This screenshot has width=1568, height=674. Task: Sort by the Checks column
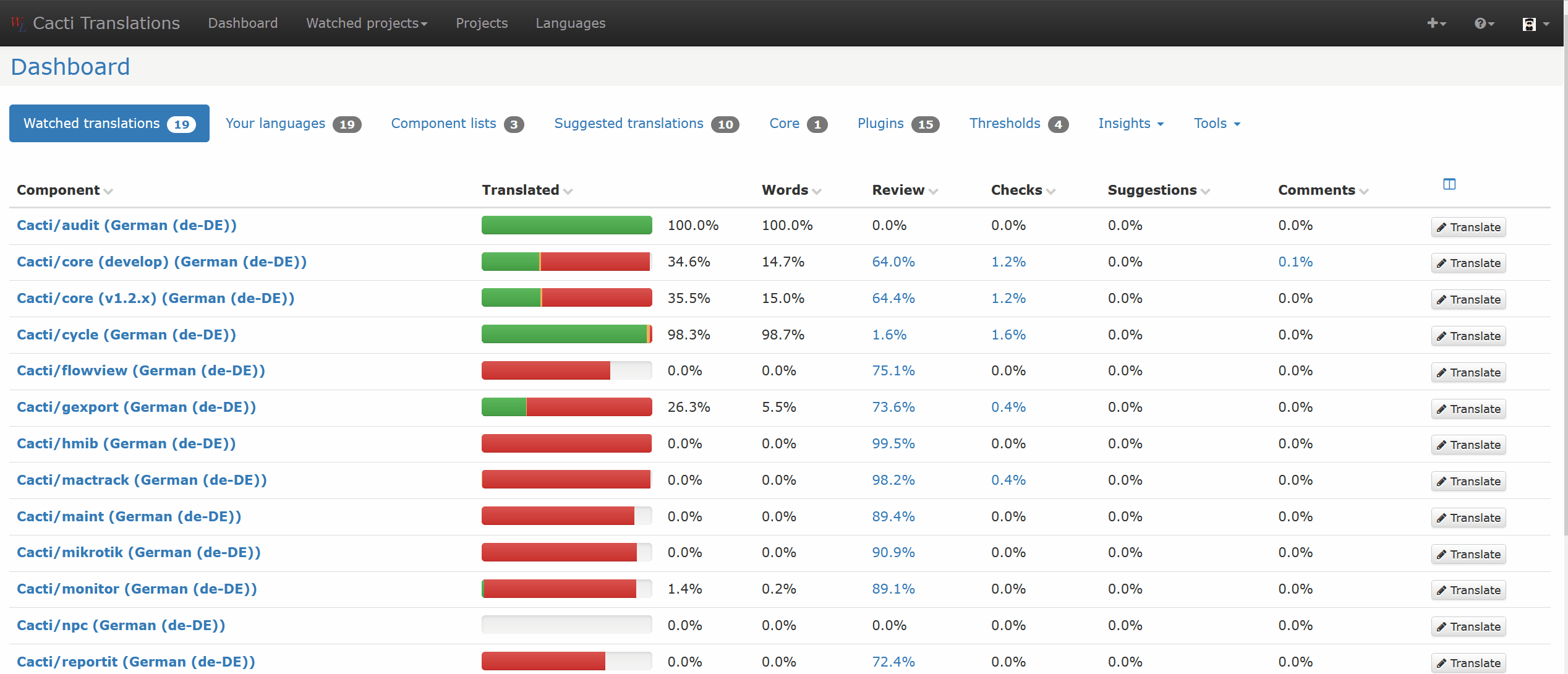[x=1023, y=190]
